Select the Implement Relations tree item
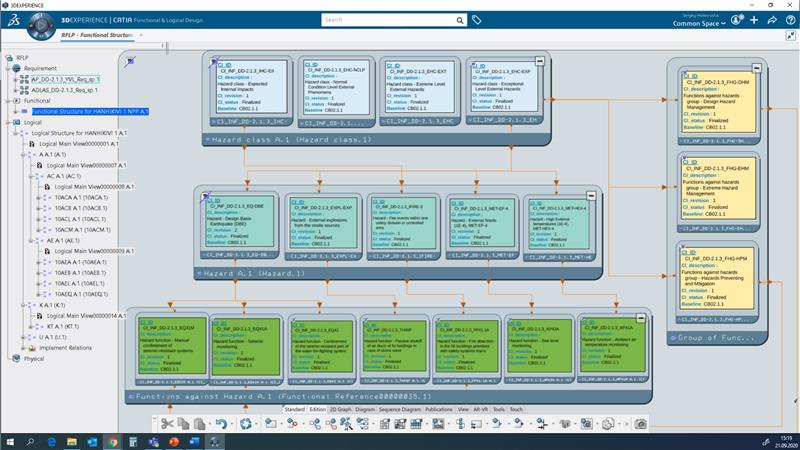Viewport: 800px width, 450px height. point(65,348)
